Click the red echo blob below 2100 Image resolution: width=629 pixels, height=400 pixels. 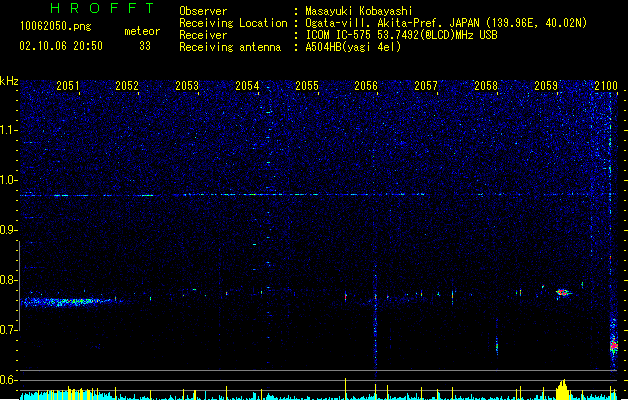(x=613, y=345)
